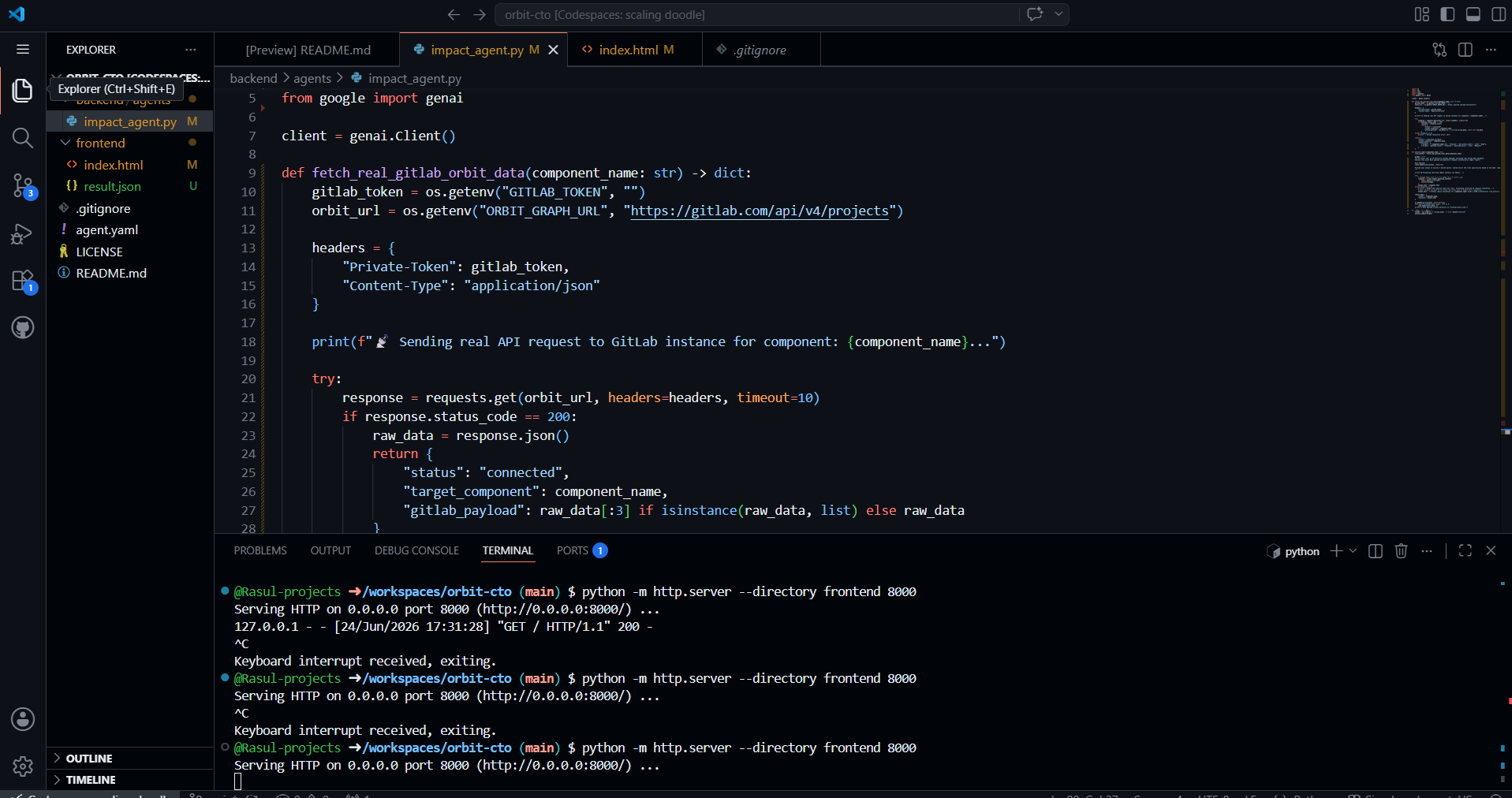Open agent.yaml in the Explorer tree

tap(106, 229)
